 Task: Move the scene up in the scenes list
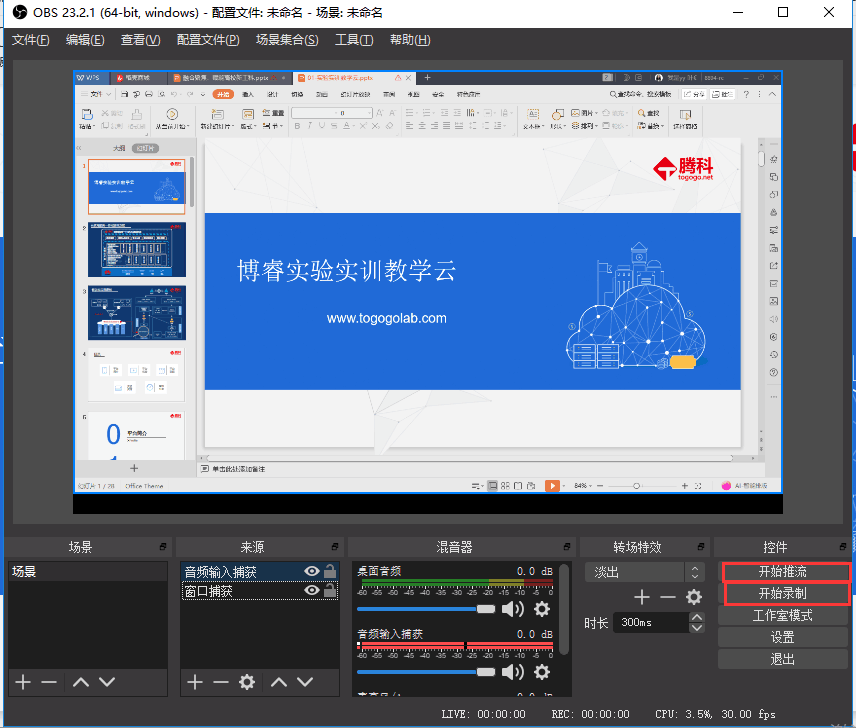click(x=81, y=682)
